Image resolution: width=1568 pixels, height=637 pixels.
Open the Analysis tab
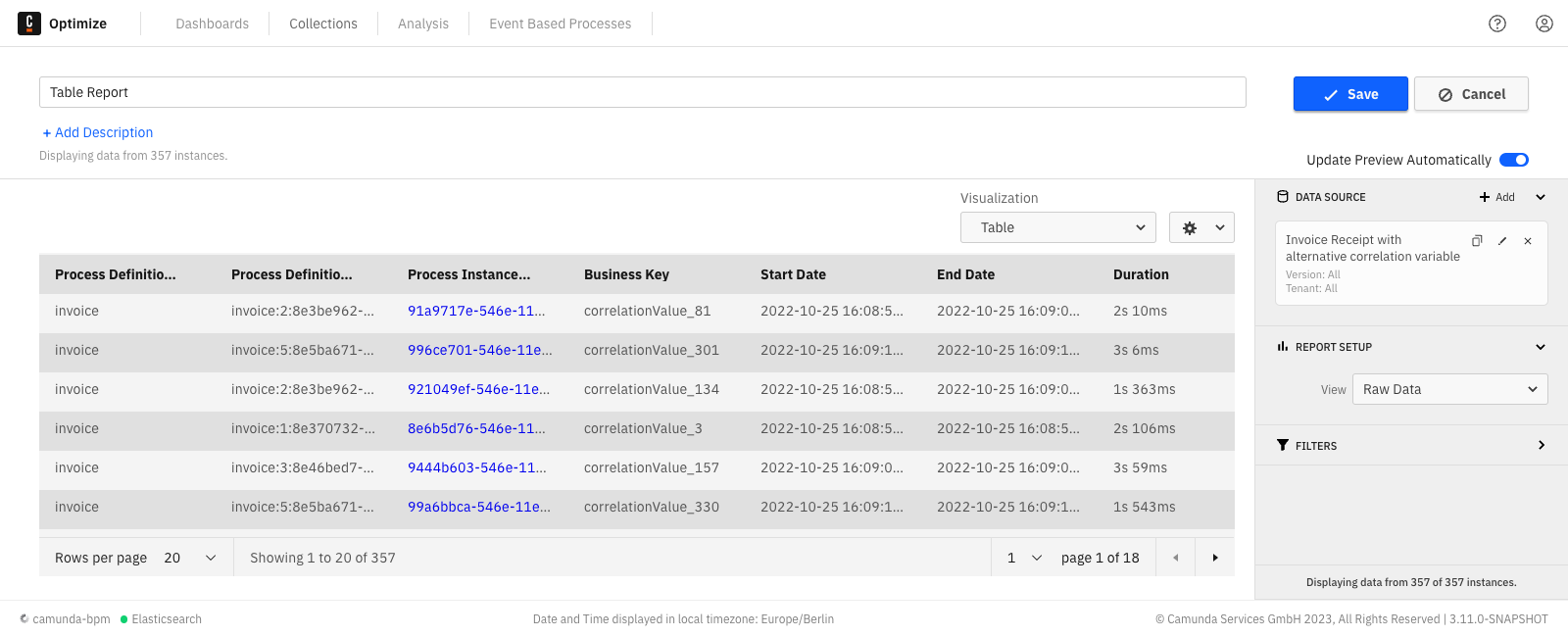[x=423, y=24]
